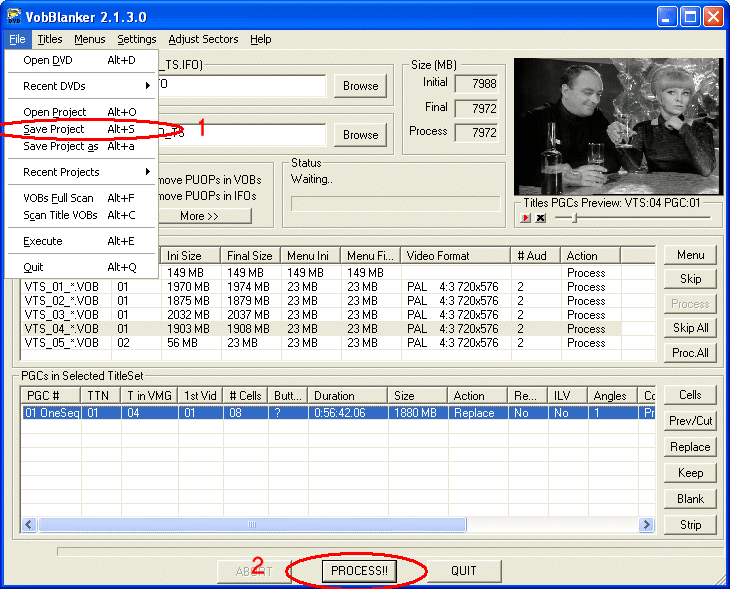
Task: Open the Cells button
Action: 690,395
